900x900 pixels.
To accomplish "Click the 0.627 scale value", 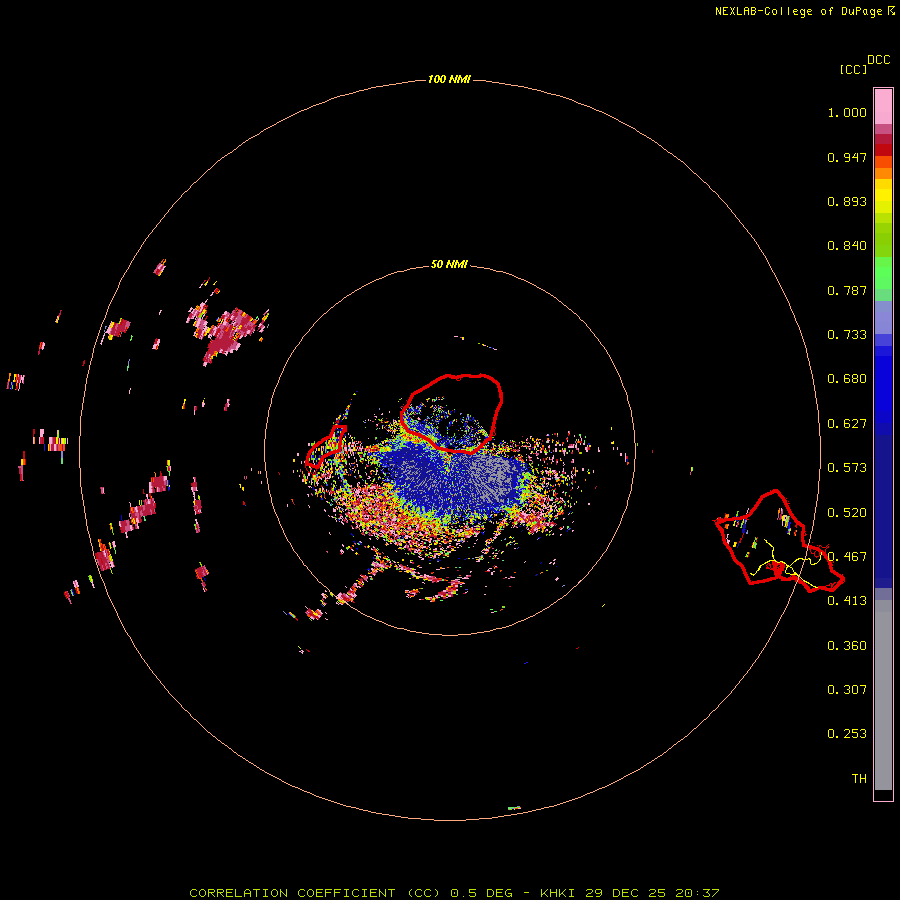I will (x=847, y=424).
